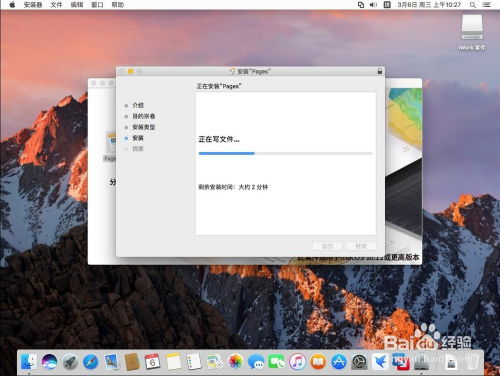
Task: Click the lock icon in installer title bar
Action: [x=379, y=71]
